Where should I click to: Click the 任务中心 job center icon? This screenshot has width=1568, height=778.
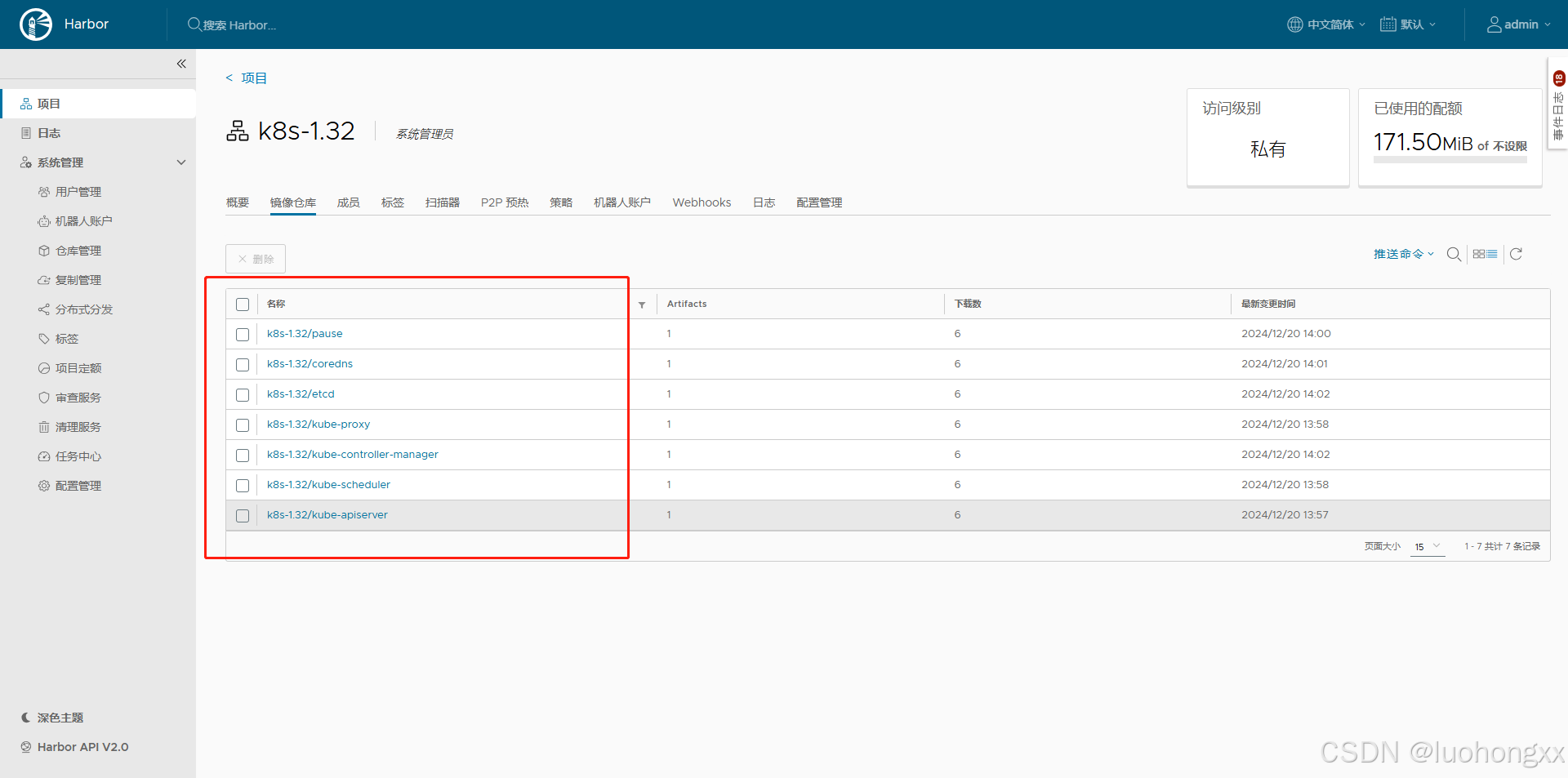coord(44,456)
